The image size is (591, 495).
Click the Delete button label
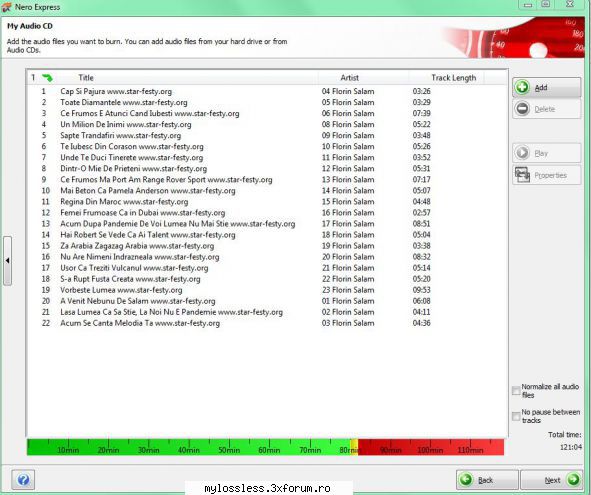[545, 109]
